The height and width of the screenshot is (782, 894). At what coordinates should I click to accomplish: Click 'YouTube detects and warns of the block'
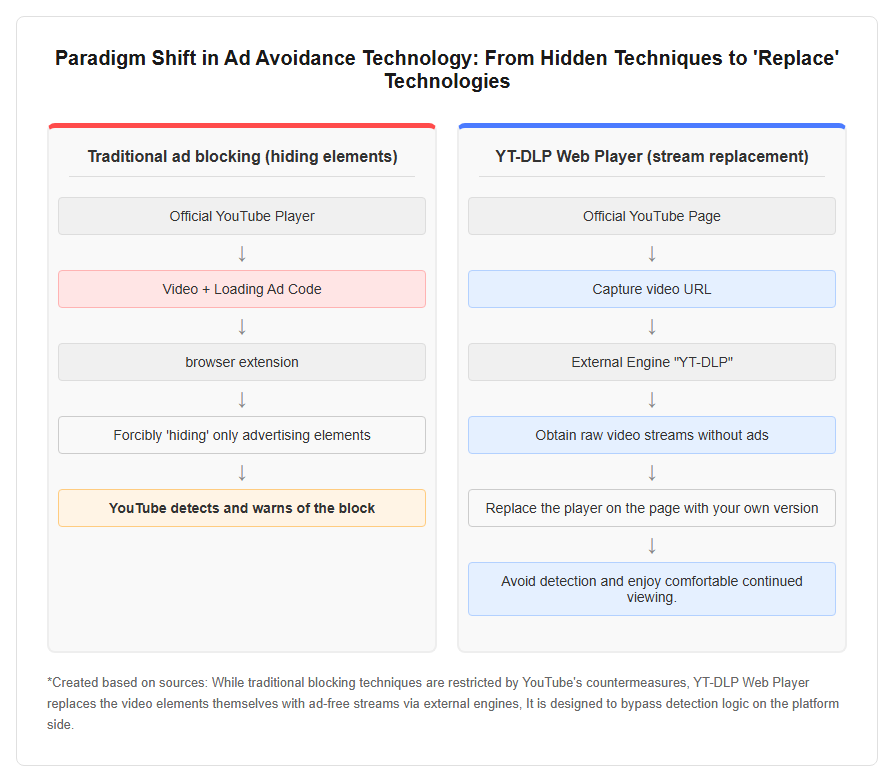point(242,508)
